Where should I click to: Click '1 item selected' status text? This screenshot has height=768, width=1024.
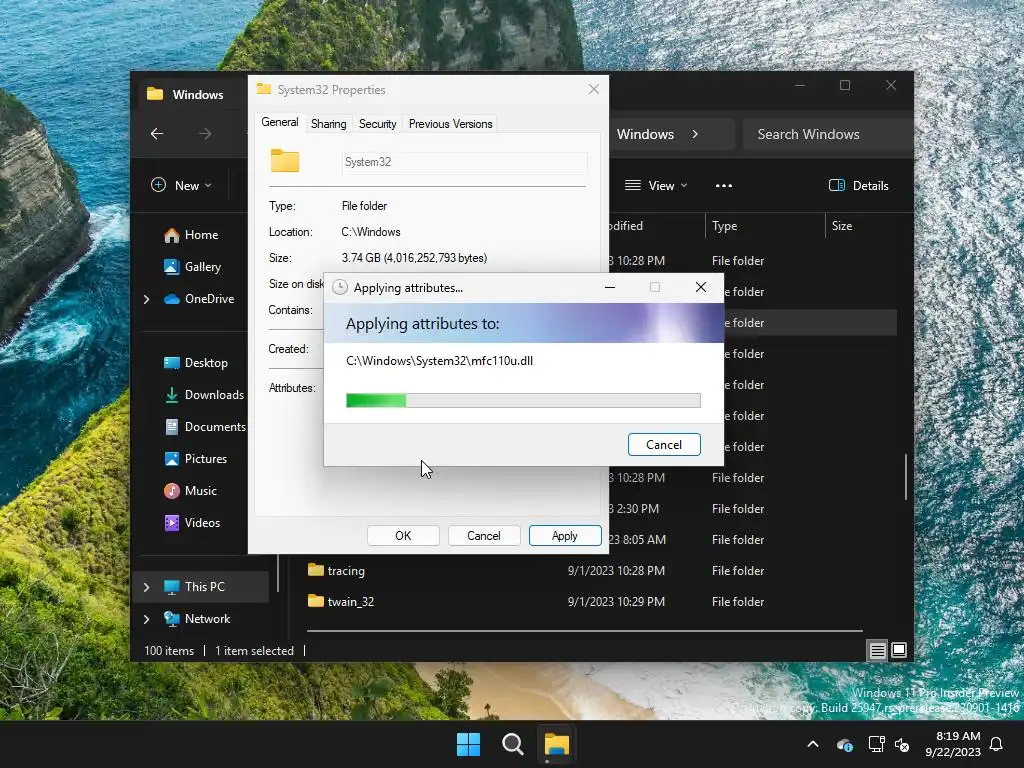point(254,651)
